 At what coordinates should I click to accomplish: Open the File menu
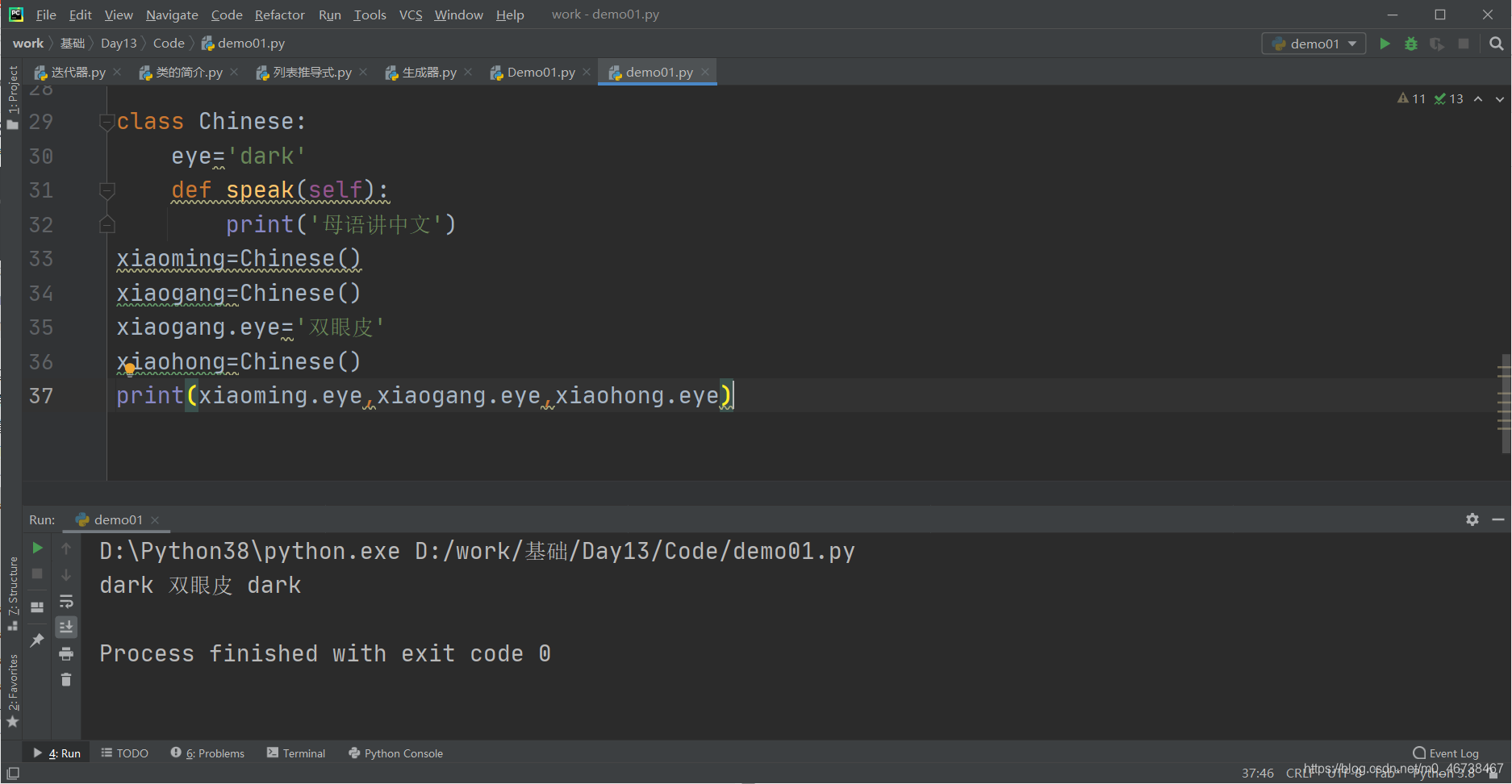(46, 15)
